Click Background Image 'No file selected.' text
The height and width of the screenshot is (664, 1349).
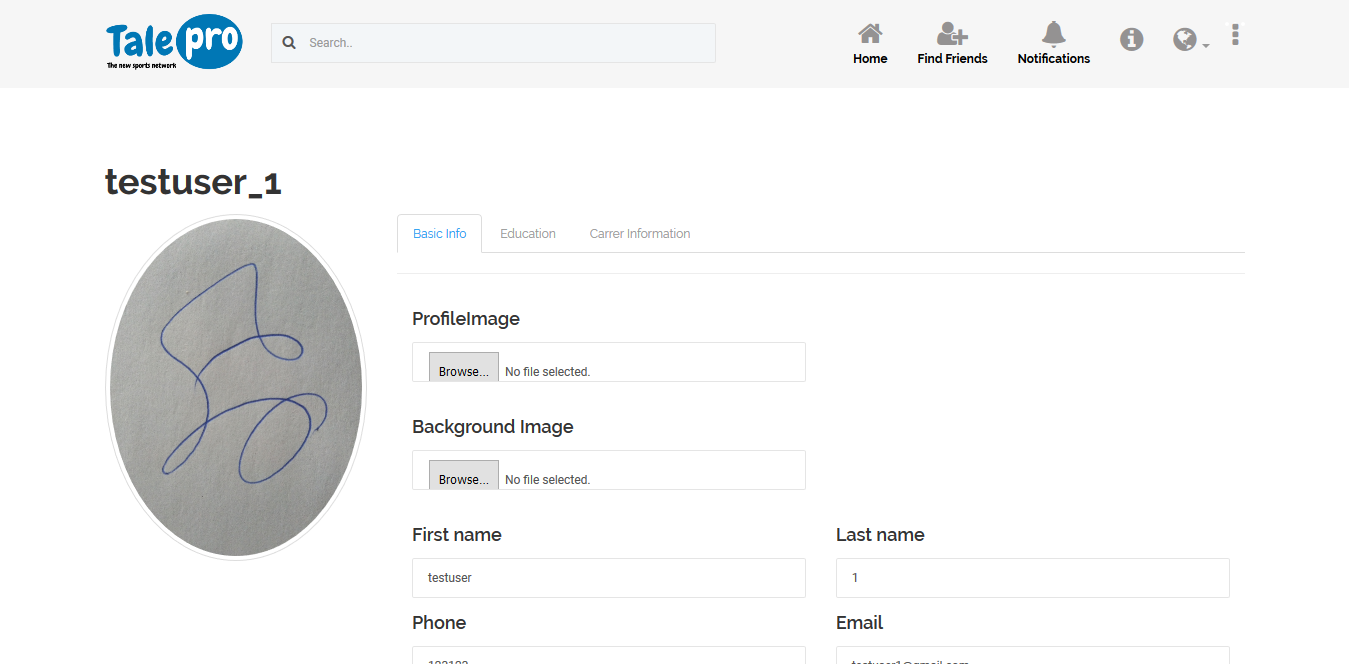[548, 480]
